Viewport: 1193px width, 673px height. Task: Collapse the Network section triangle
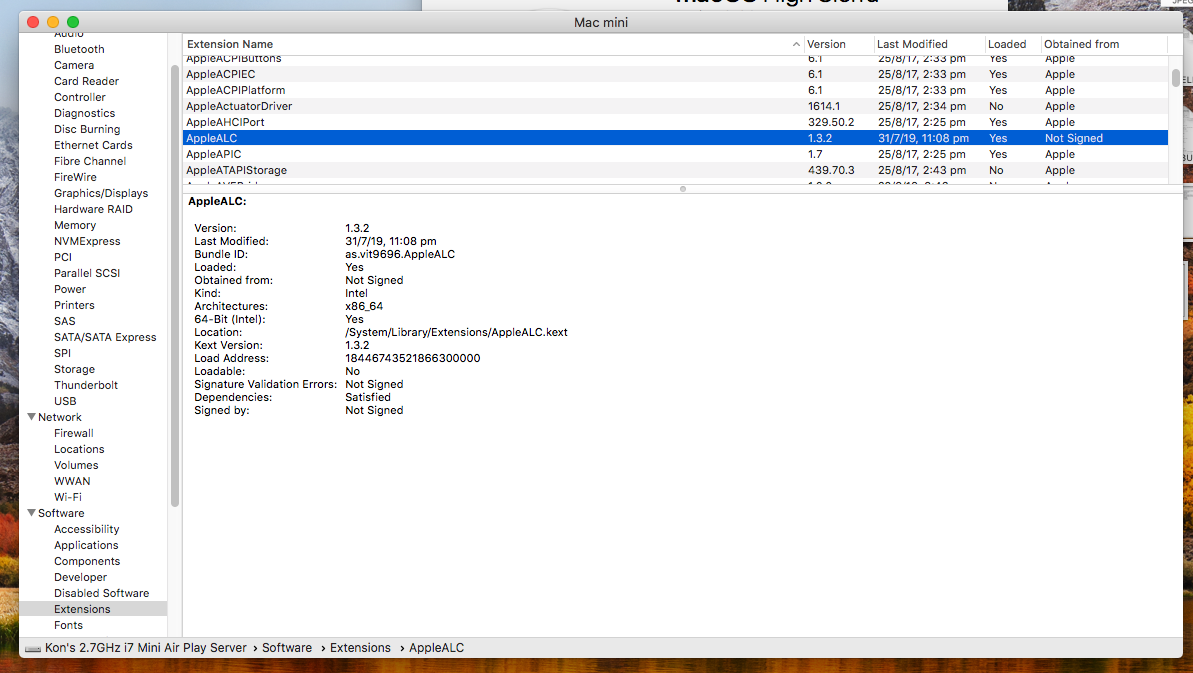tap(31, 417)
